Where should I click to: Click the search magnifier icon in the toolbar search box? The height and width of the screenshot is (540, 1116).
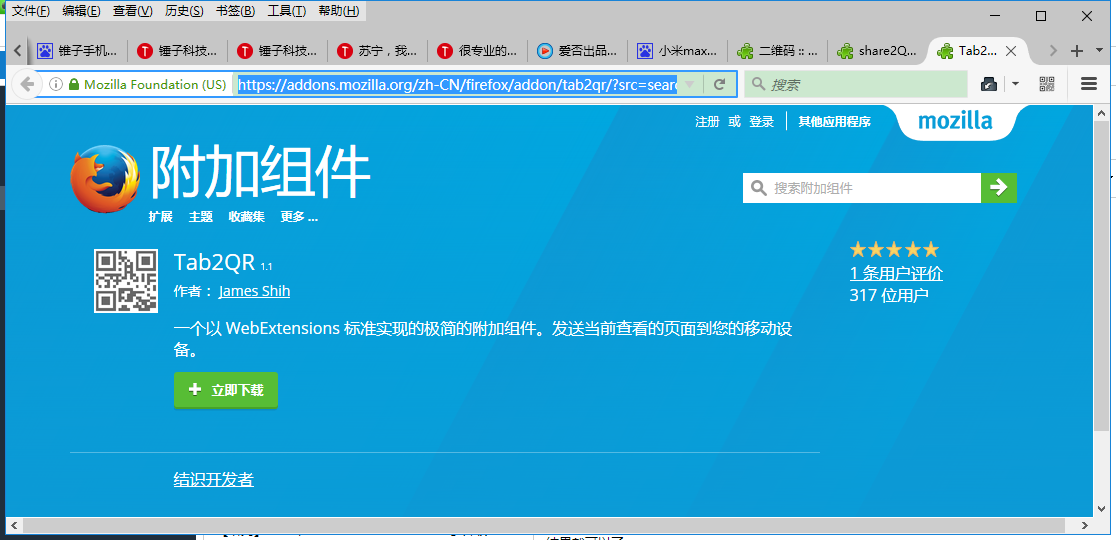pos(759,84)
